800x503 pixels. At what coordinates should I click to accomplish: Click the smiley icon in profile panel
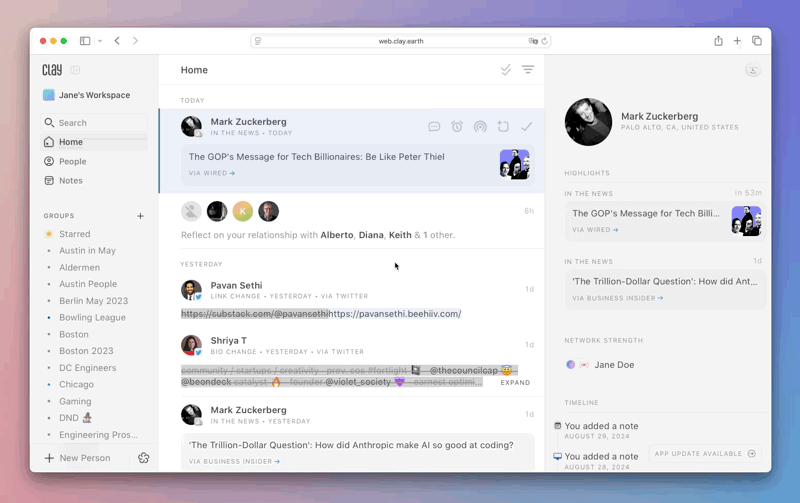pos(753,70)
